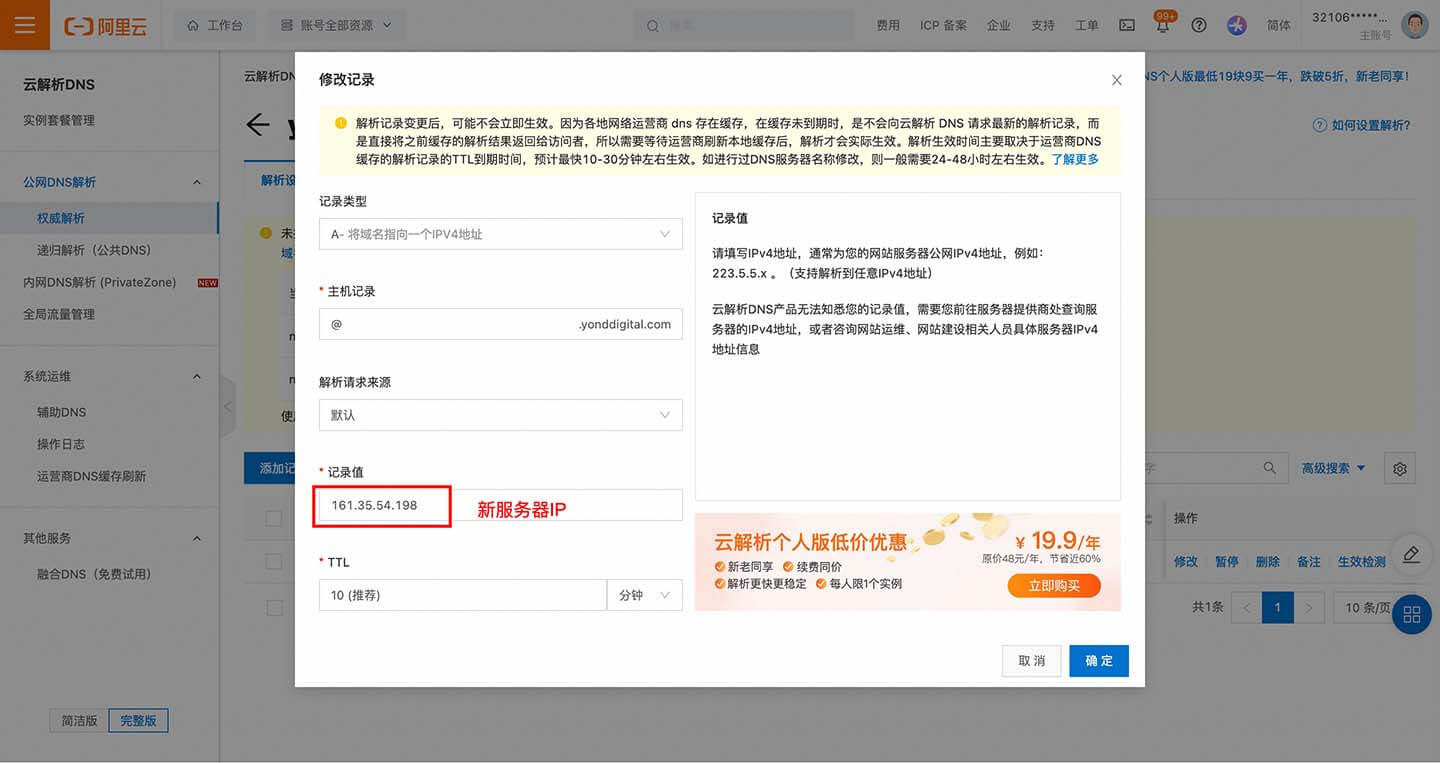This screenshot has height=763, width=1440.
Task: Click the 备注 link in the record row
Action: [x=1309, y=562]
